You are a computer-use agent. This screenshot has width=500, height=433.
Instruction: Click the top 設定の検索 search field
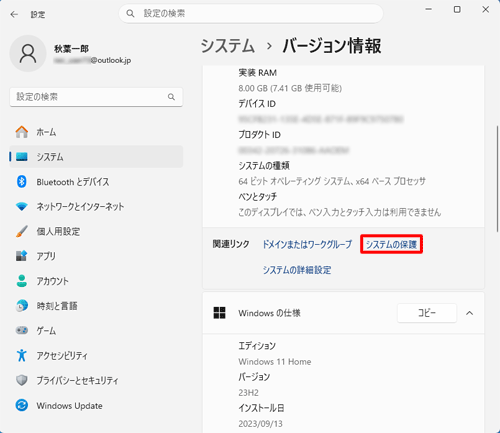point(251,14)
